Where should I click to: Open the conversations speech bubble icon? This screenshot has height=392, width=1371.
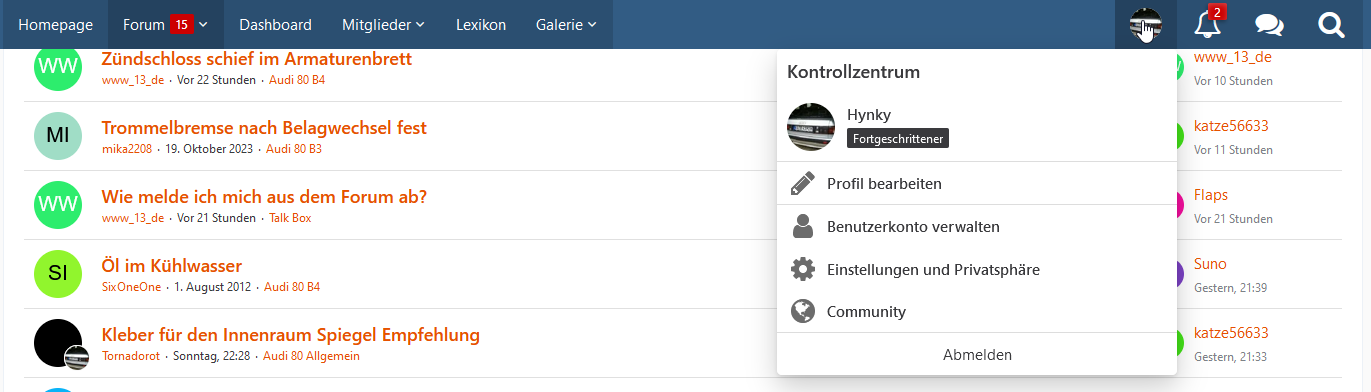1269,25
